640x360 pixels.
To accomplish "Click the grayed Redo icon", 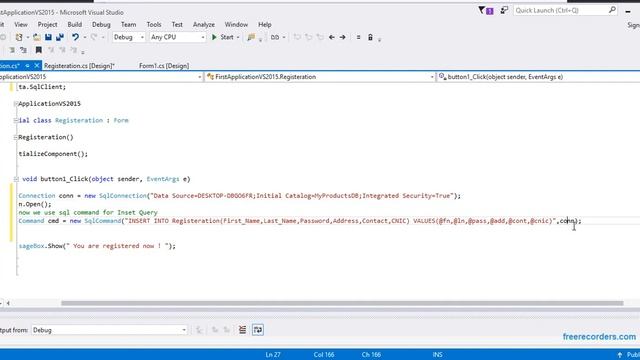I will [94, 37].
